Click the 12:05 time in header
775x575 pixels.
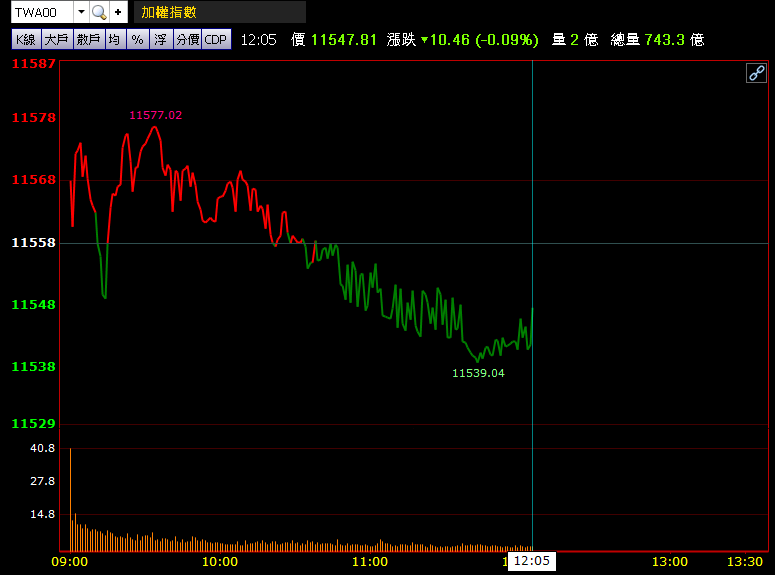[x=258, y=40]
